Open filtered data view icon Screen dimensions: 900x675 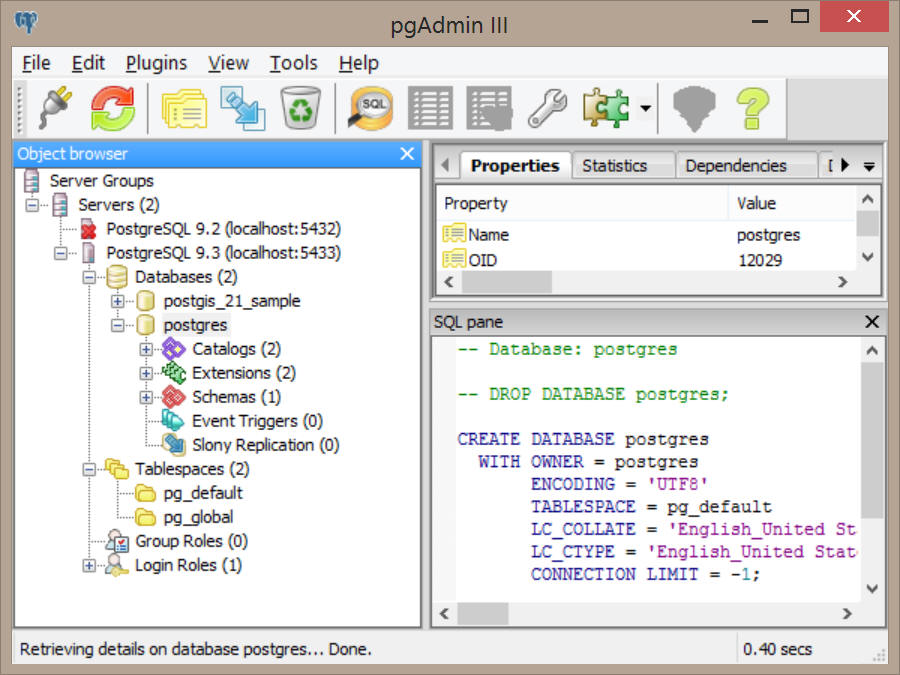point(489,108)
